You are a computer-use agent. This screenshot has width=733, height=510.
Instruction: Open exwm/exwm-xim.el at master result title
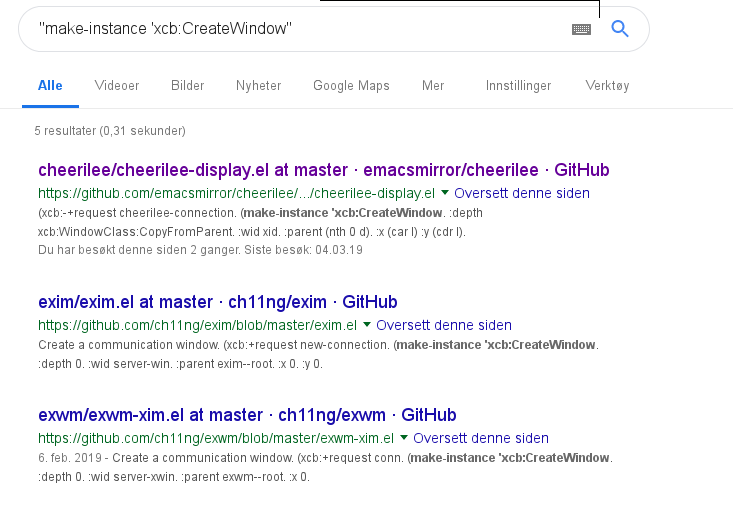247,415
